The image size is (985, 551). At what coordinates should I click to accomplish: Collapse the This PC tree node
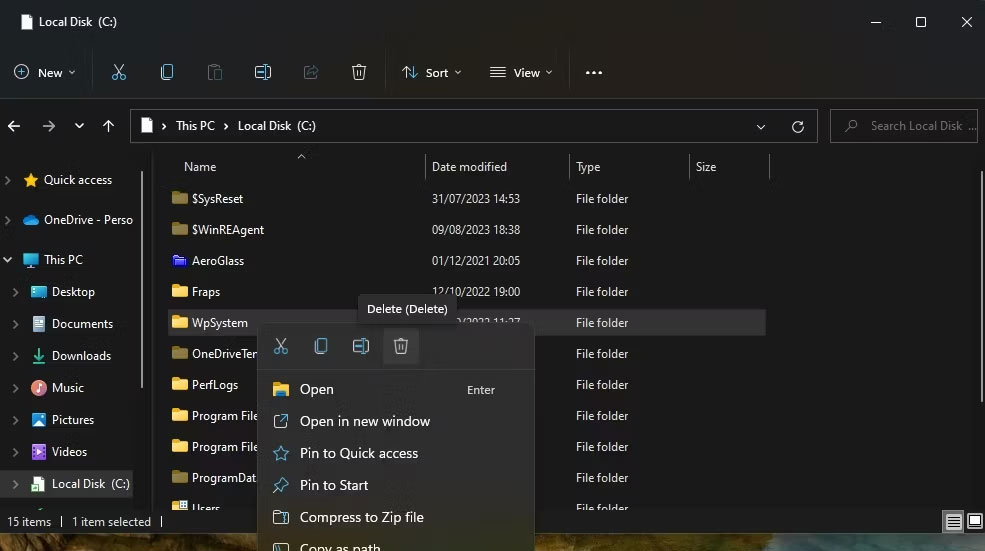8,259
